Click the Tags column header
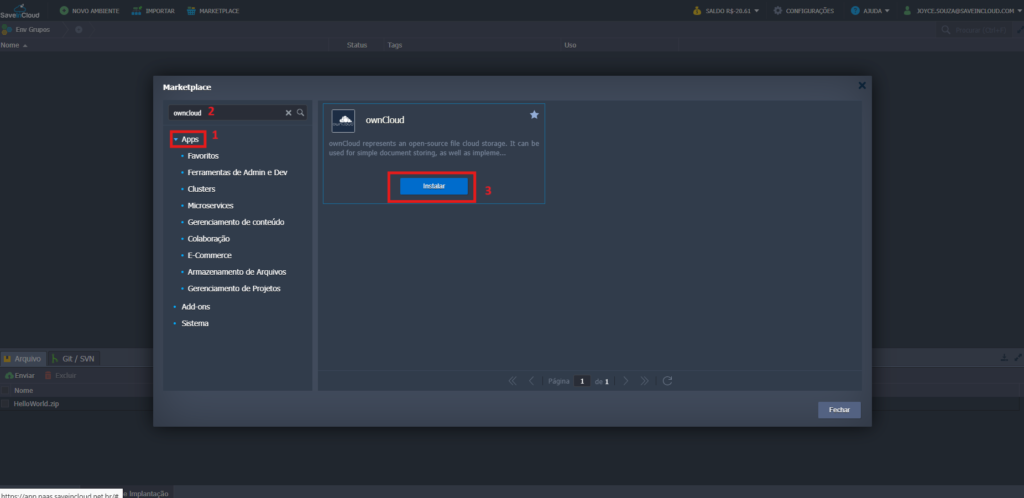 (x=394, y=45)
